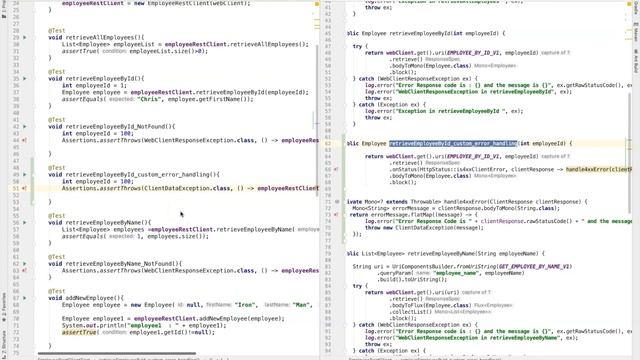Click lambda gutter marker on line 44
This screenshot has width=640, height=360.
point(24,140)
